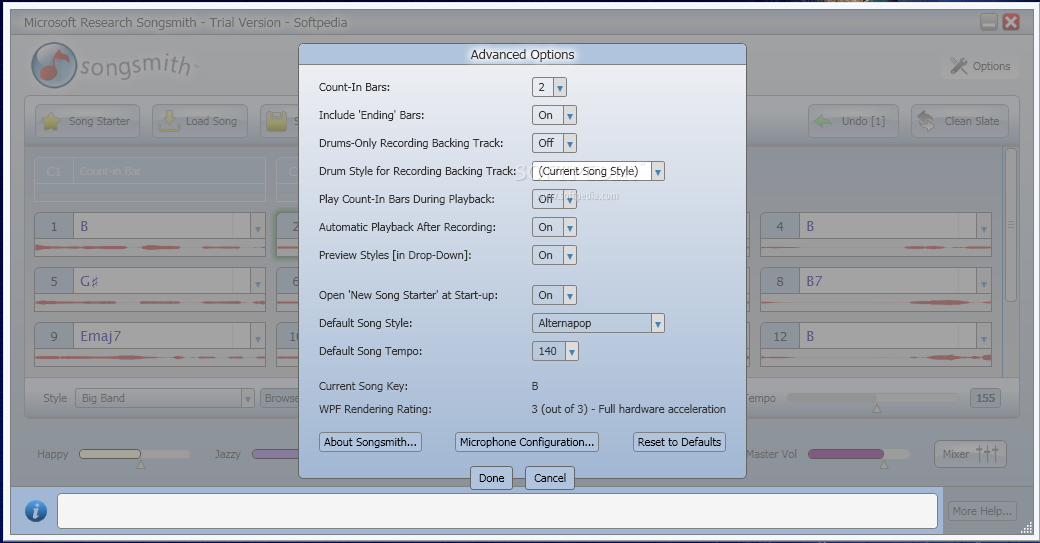Expand chord dropdown for bar 12
1040x543 pixels.
(x=984, y=337)
